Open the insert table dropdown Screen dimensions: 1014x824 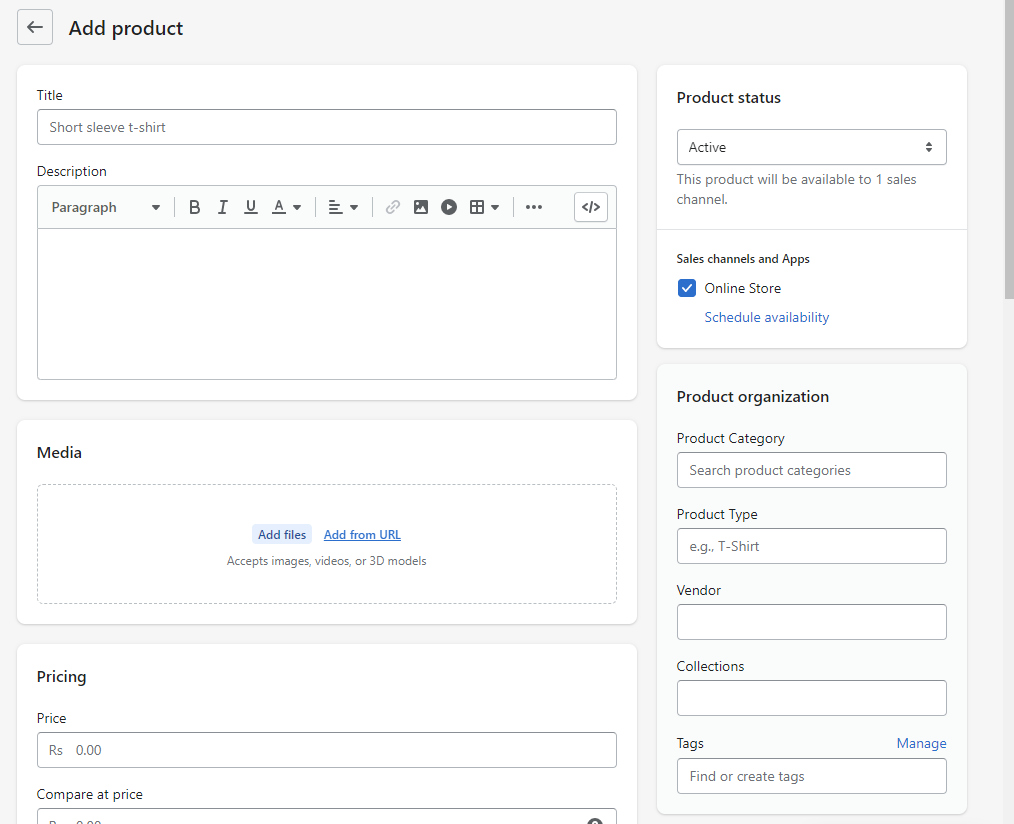coord(484,207)
